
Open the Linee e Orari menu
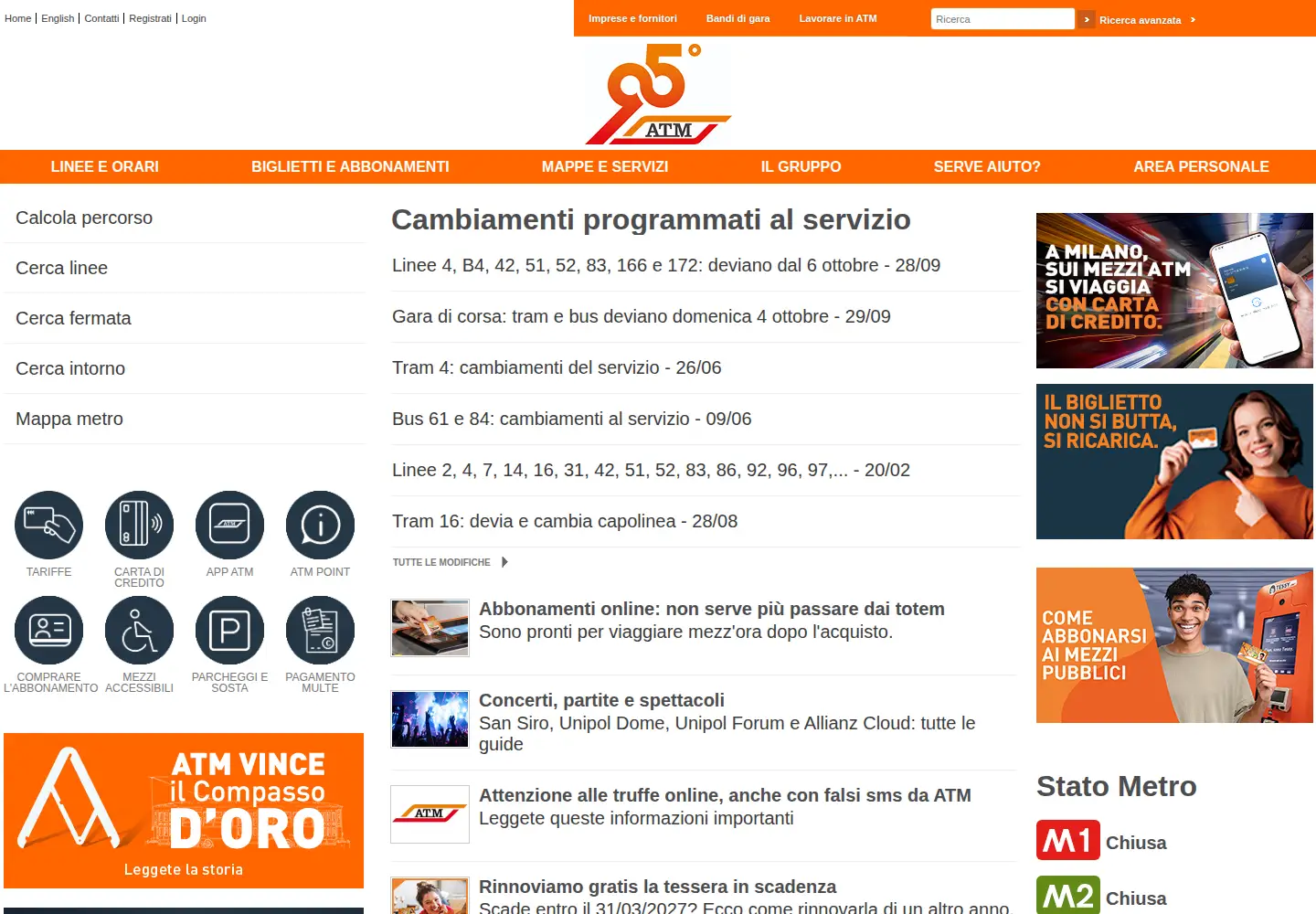point(104,166)
